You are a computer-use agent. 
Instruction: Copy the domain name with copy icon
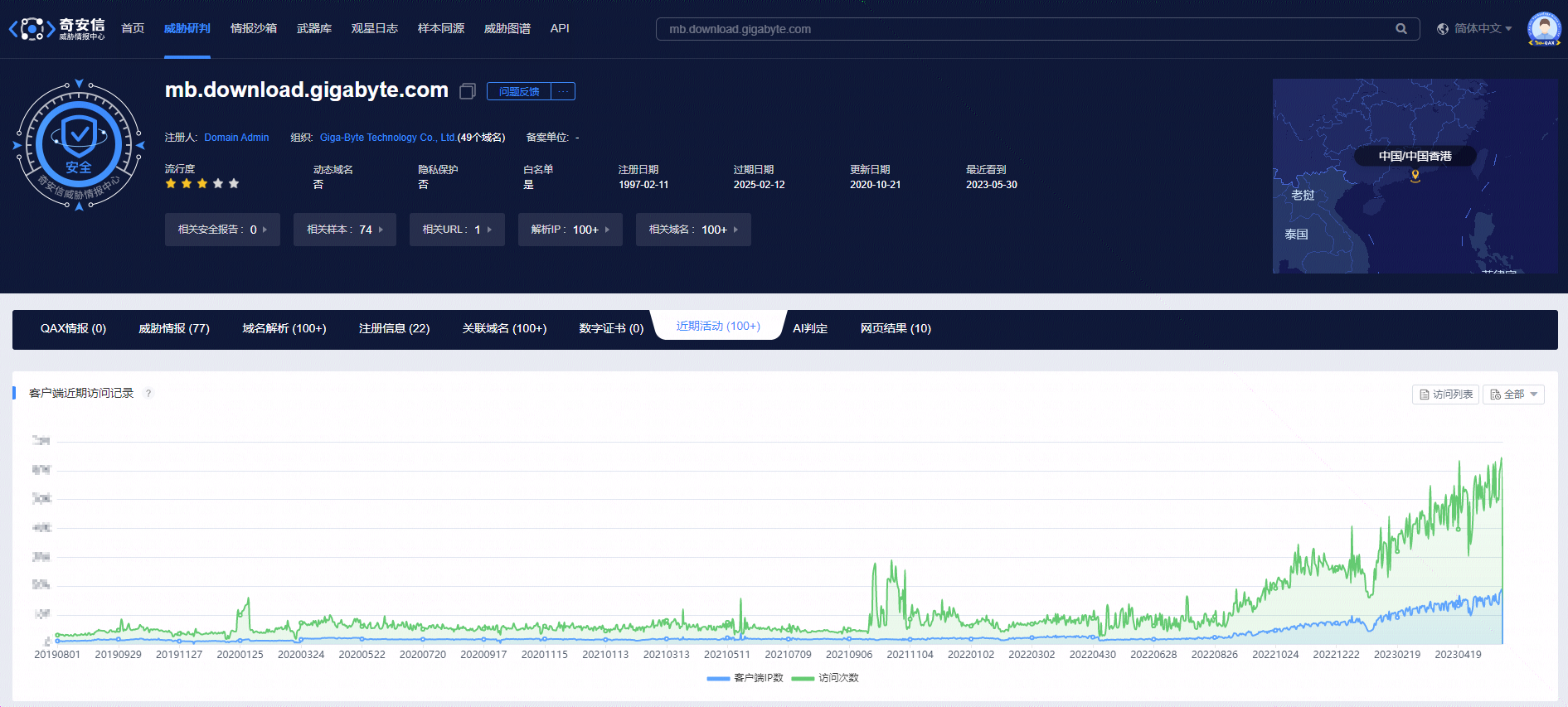[468, 91]
